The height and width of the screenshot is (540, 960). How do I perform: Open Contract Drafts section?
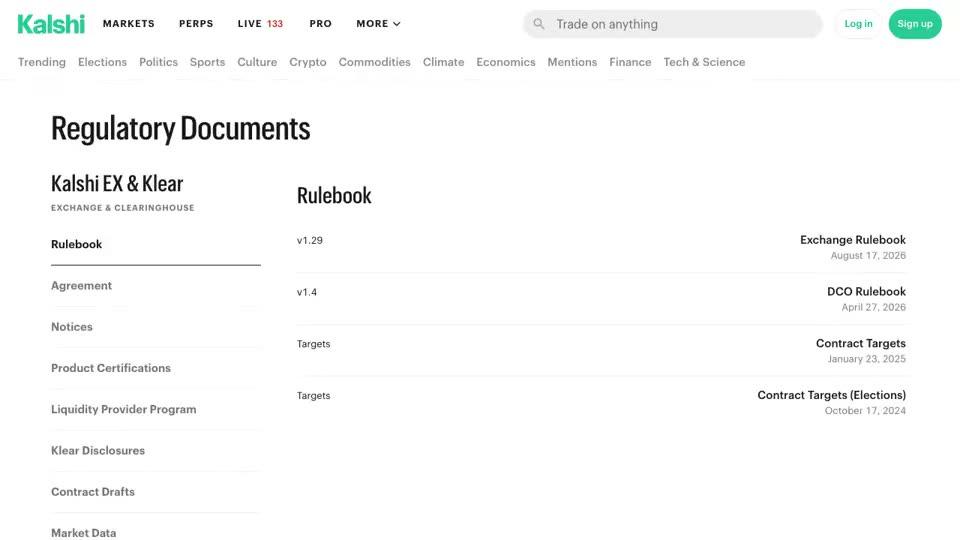pyautogui.click(x=156, y=492)
